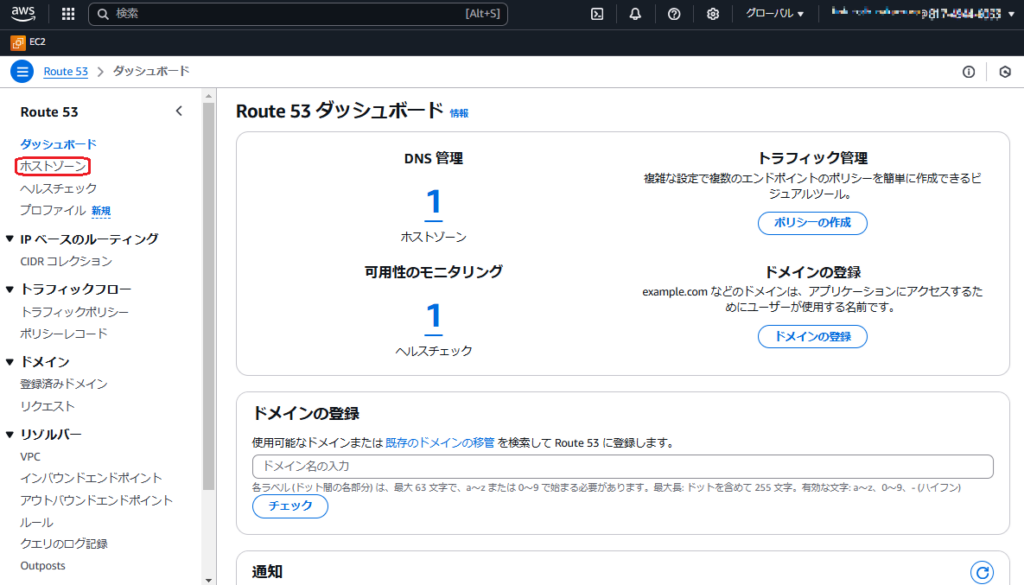Click the ドメインの登録 button

[x=812, y=337]
